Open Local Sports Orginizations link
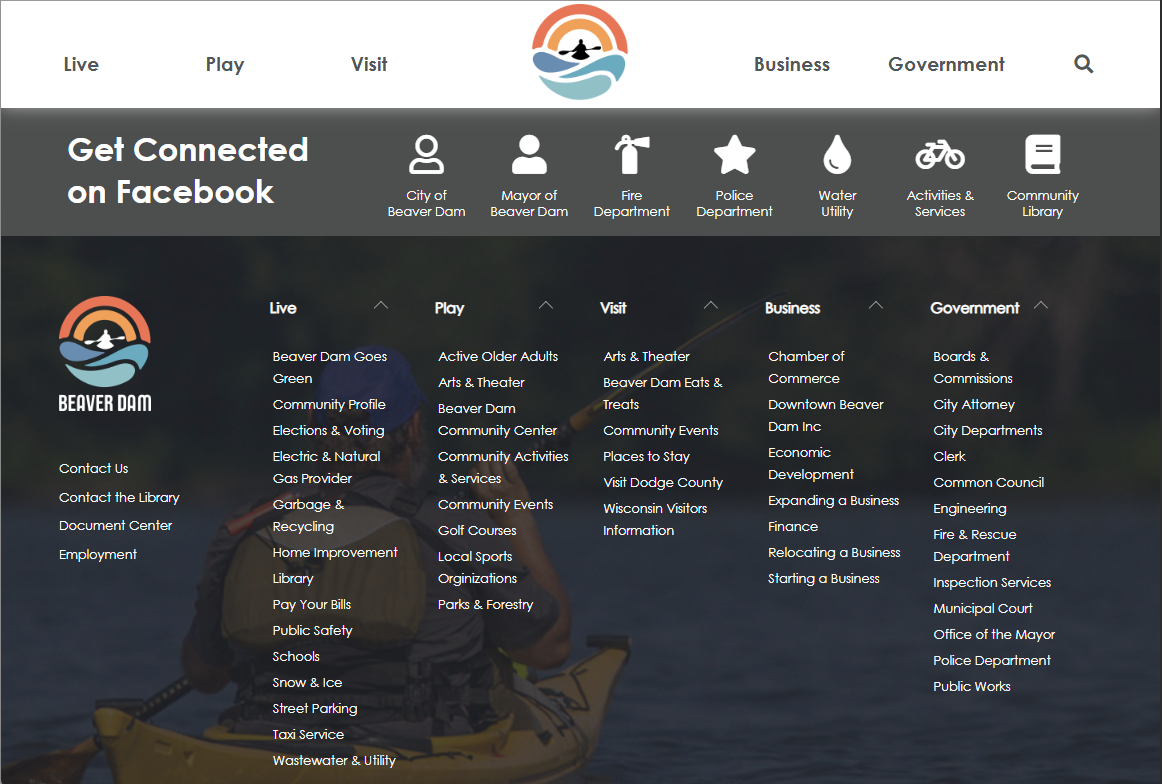This screenshot has width=1162, height=784. coord(477,568)
